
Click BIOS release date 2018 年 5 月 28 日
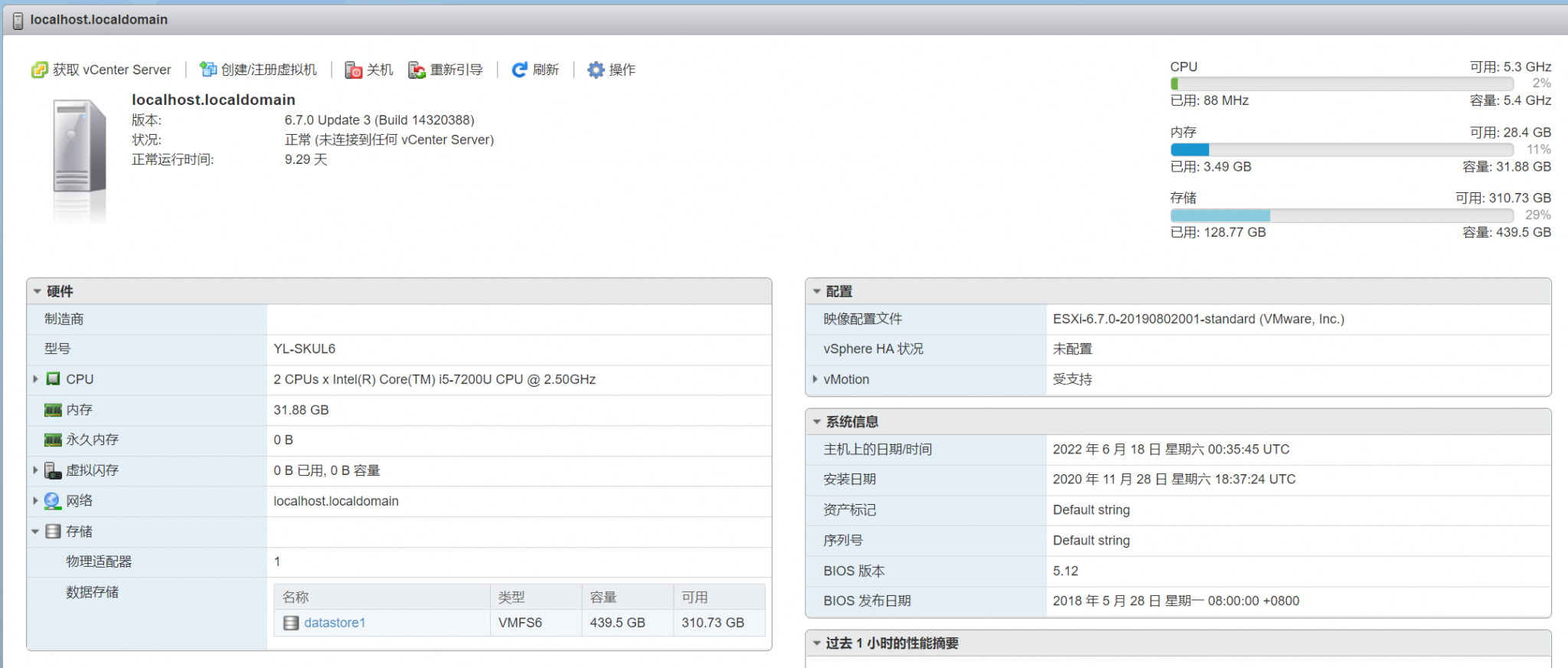[x=1176, y=601]
